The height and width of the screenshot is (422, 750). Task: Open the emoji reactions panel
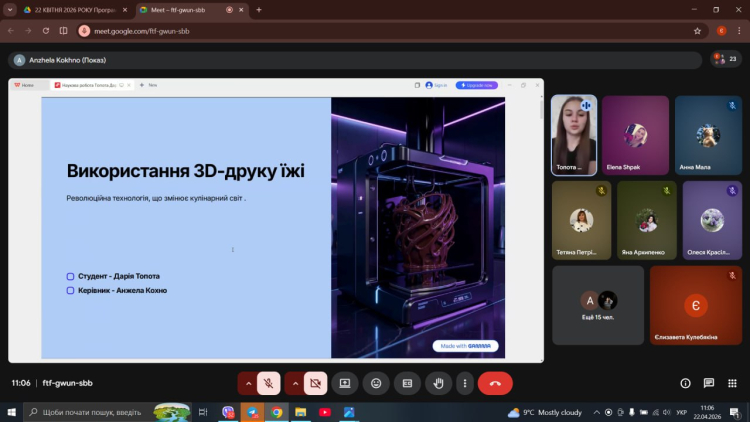(376, 383)
